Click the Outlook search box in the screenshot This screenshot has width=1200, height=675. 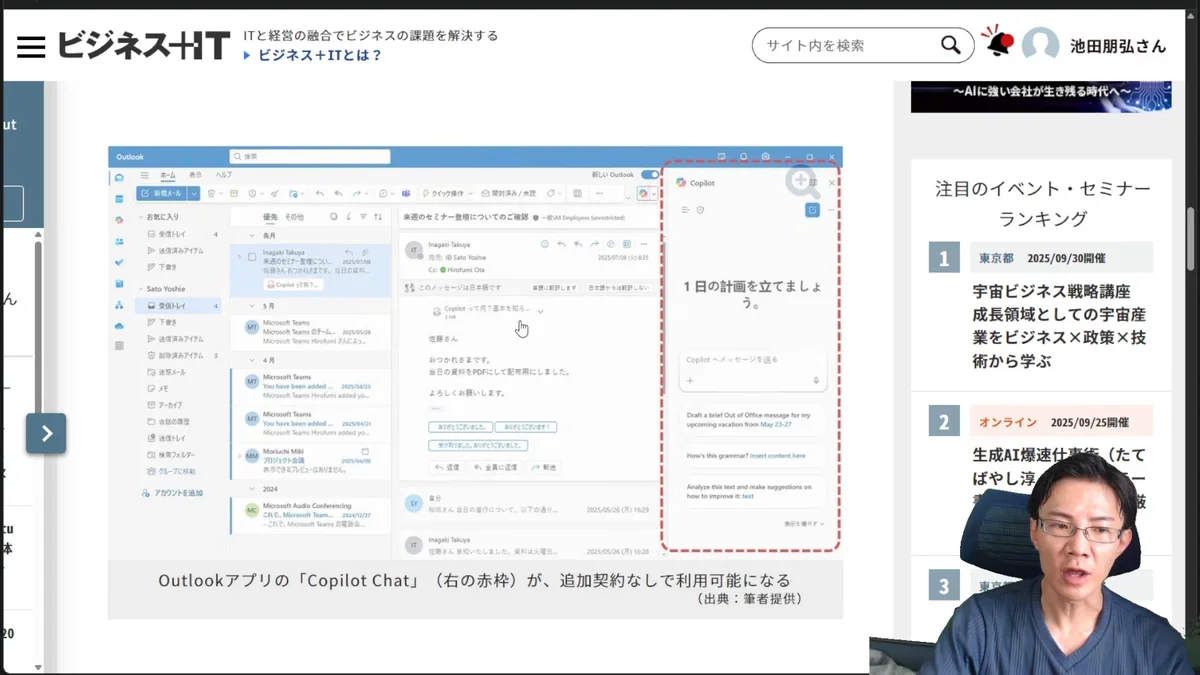[310, 157]
